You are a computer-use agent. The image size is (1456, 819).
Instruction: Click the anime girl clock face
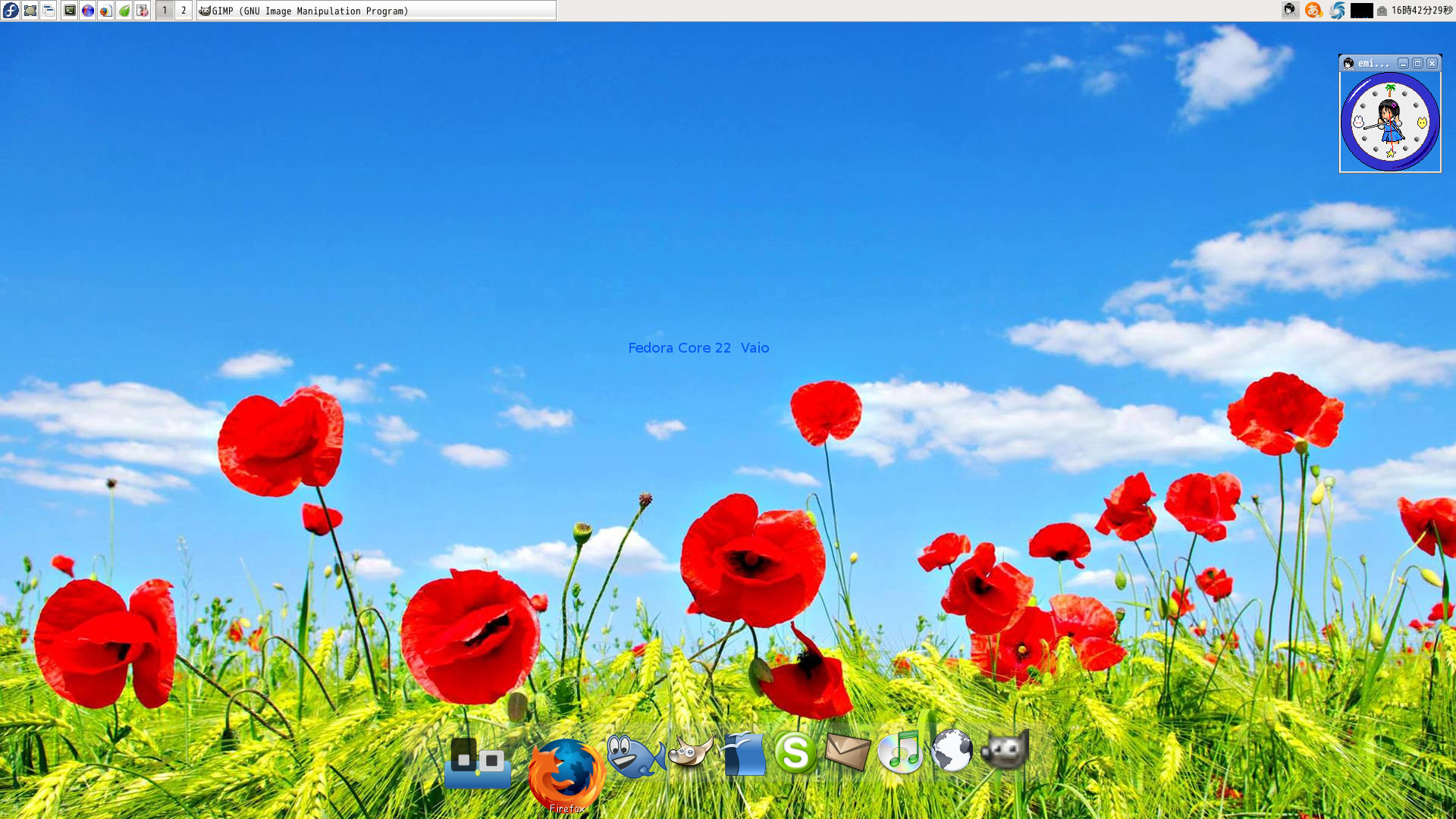1390,122
